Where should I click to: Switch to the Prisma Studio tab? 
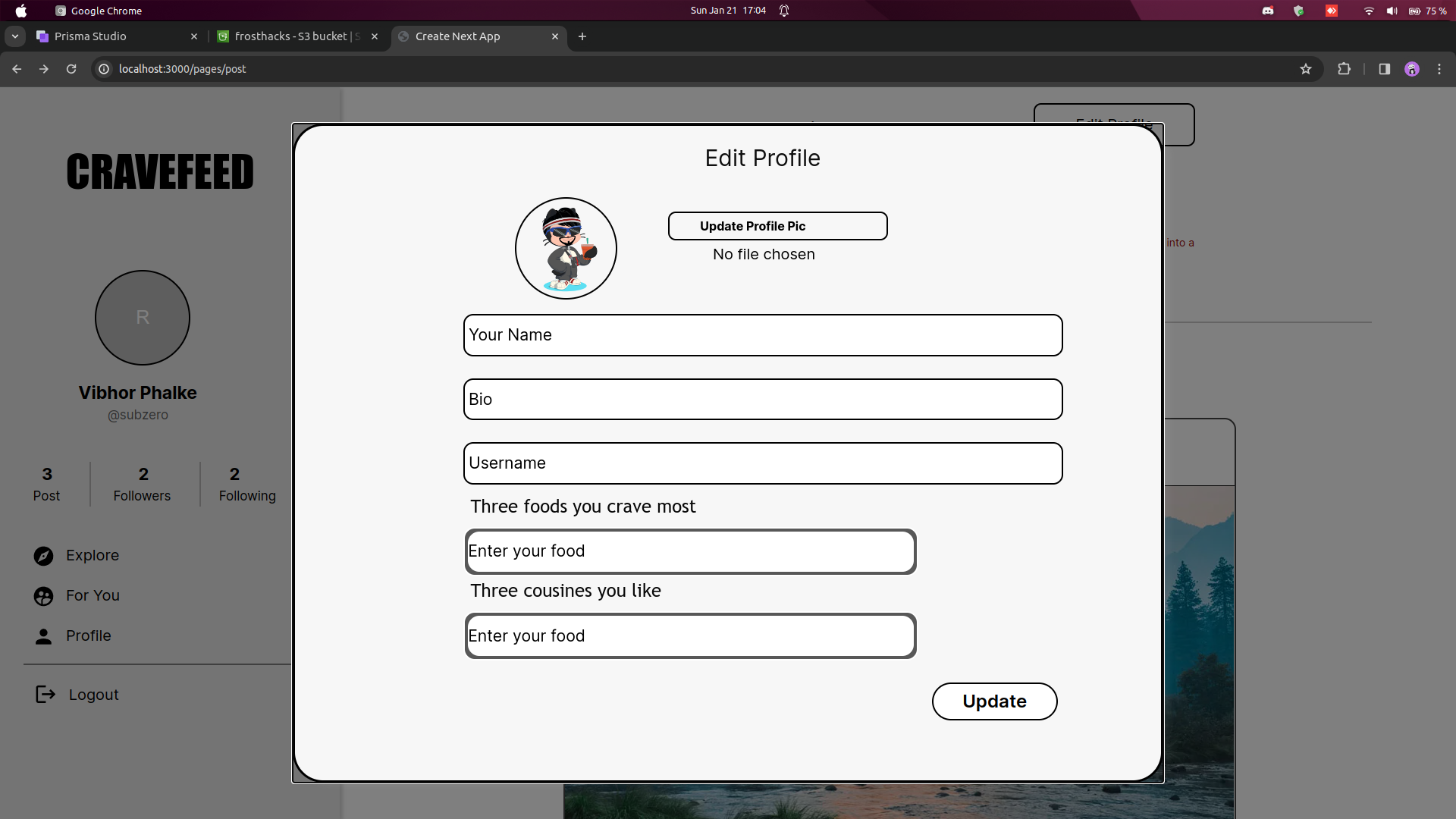(114, 36)
